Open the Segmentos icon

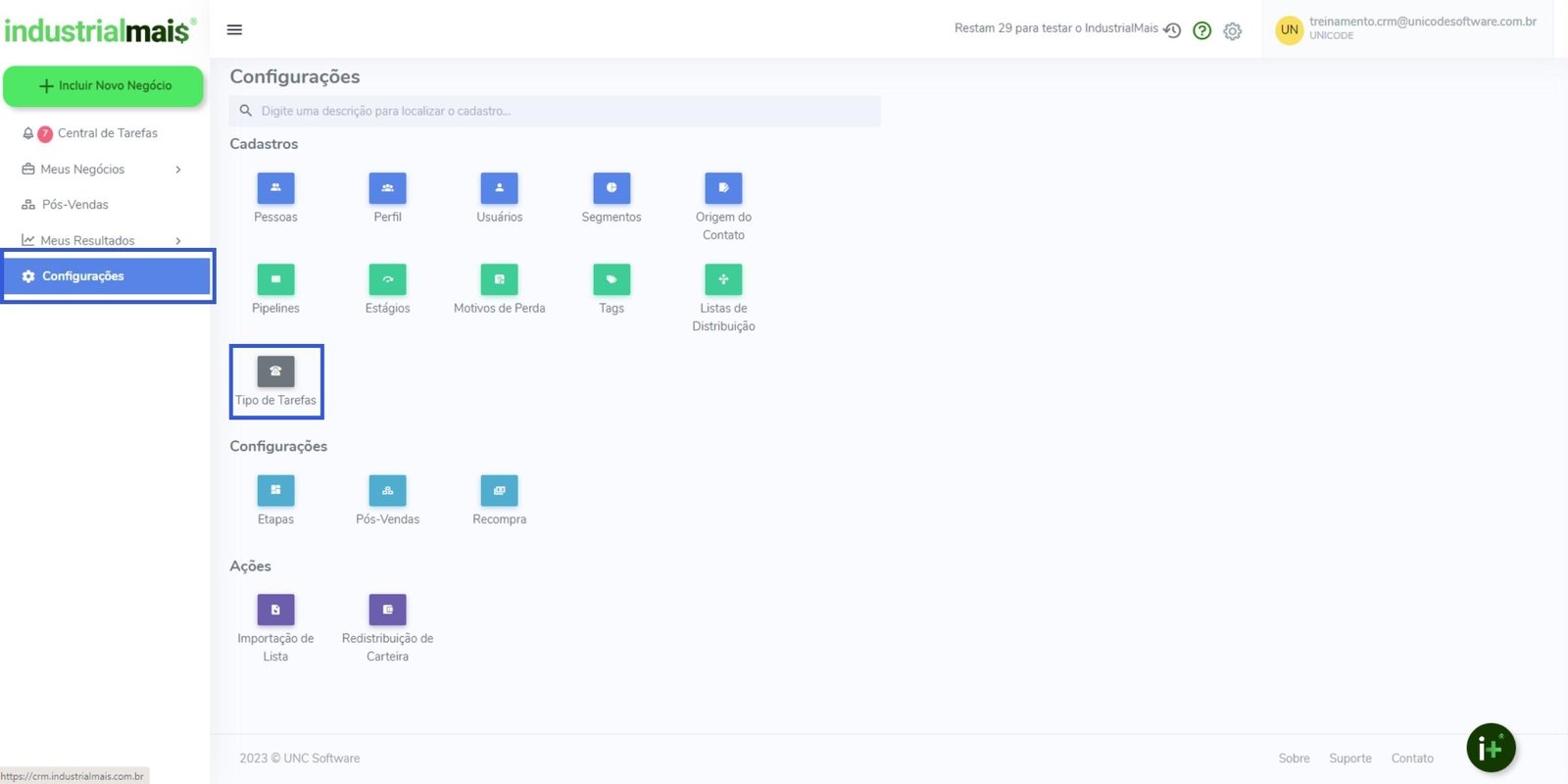[x=611, y=188]
